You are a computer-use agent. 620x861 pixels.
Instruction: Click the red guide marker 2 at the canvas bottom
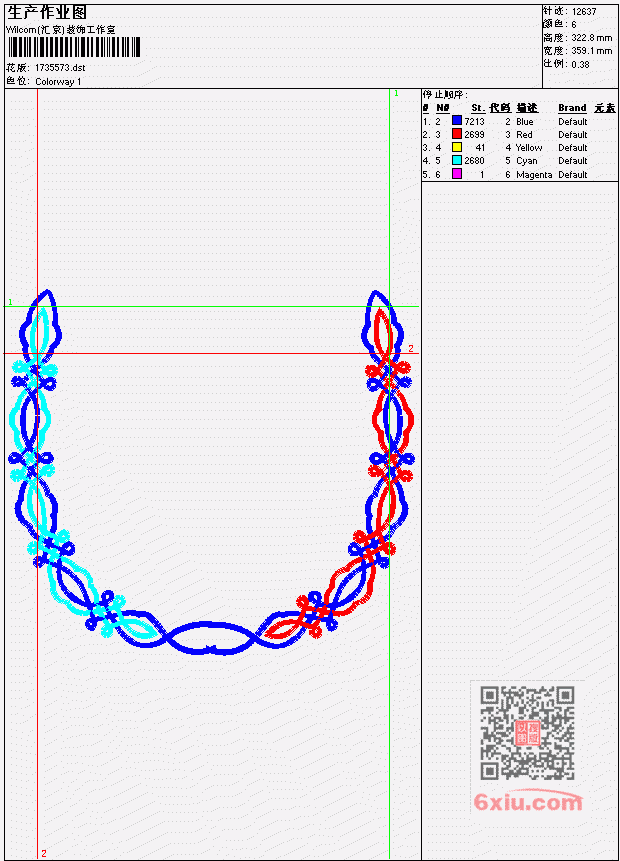point(44,853)
